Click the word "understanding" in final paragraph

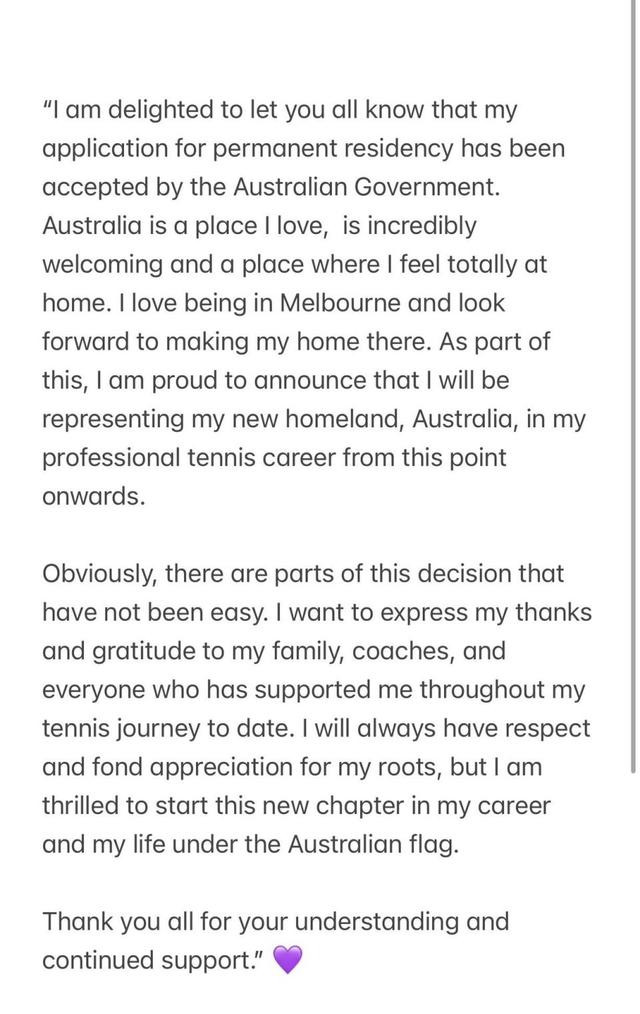(376, 922)
